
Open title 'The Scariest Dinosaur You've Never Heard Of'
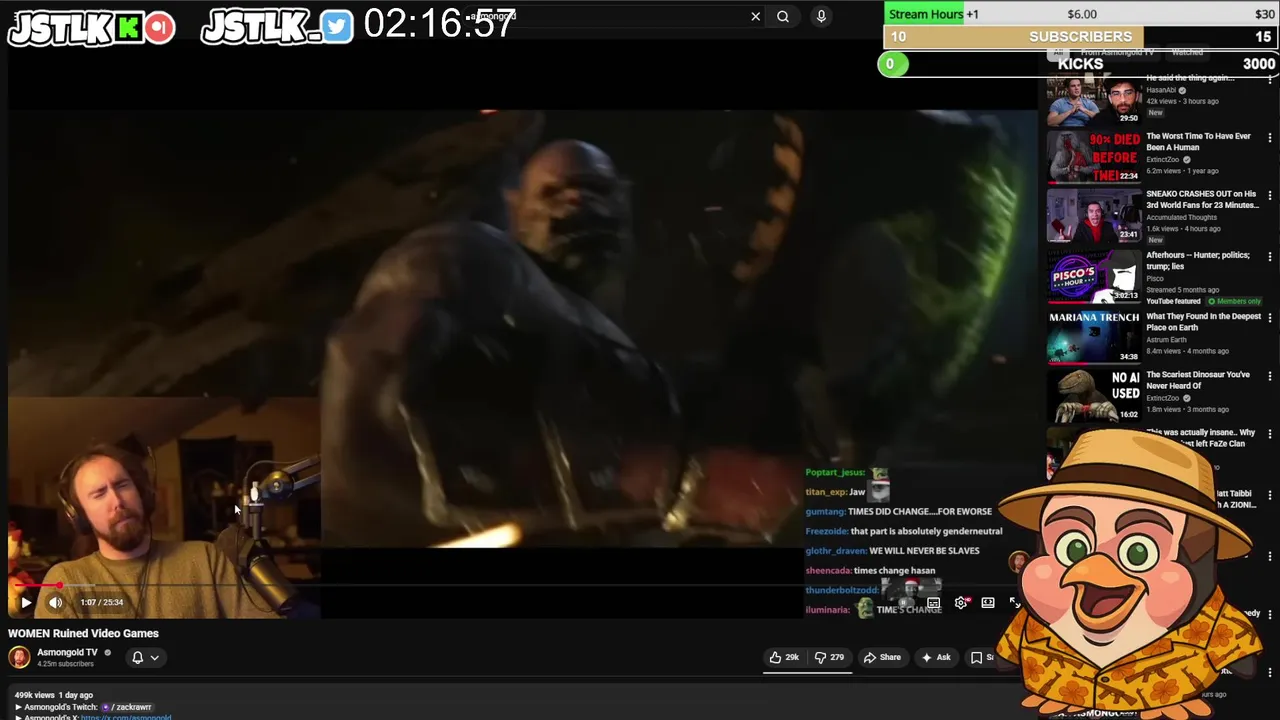point(1198,380)
